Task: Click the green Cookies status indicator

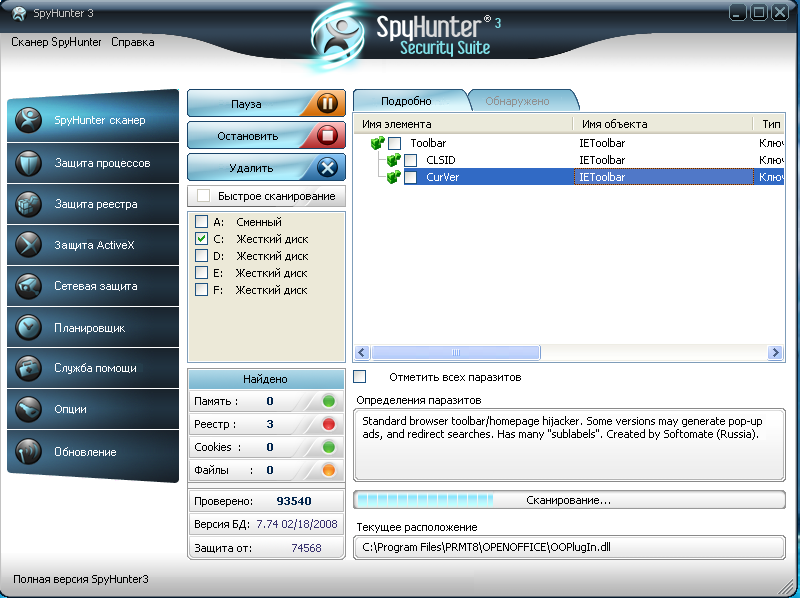Action: 329,447
